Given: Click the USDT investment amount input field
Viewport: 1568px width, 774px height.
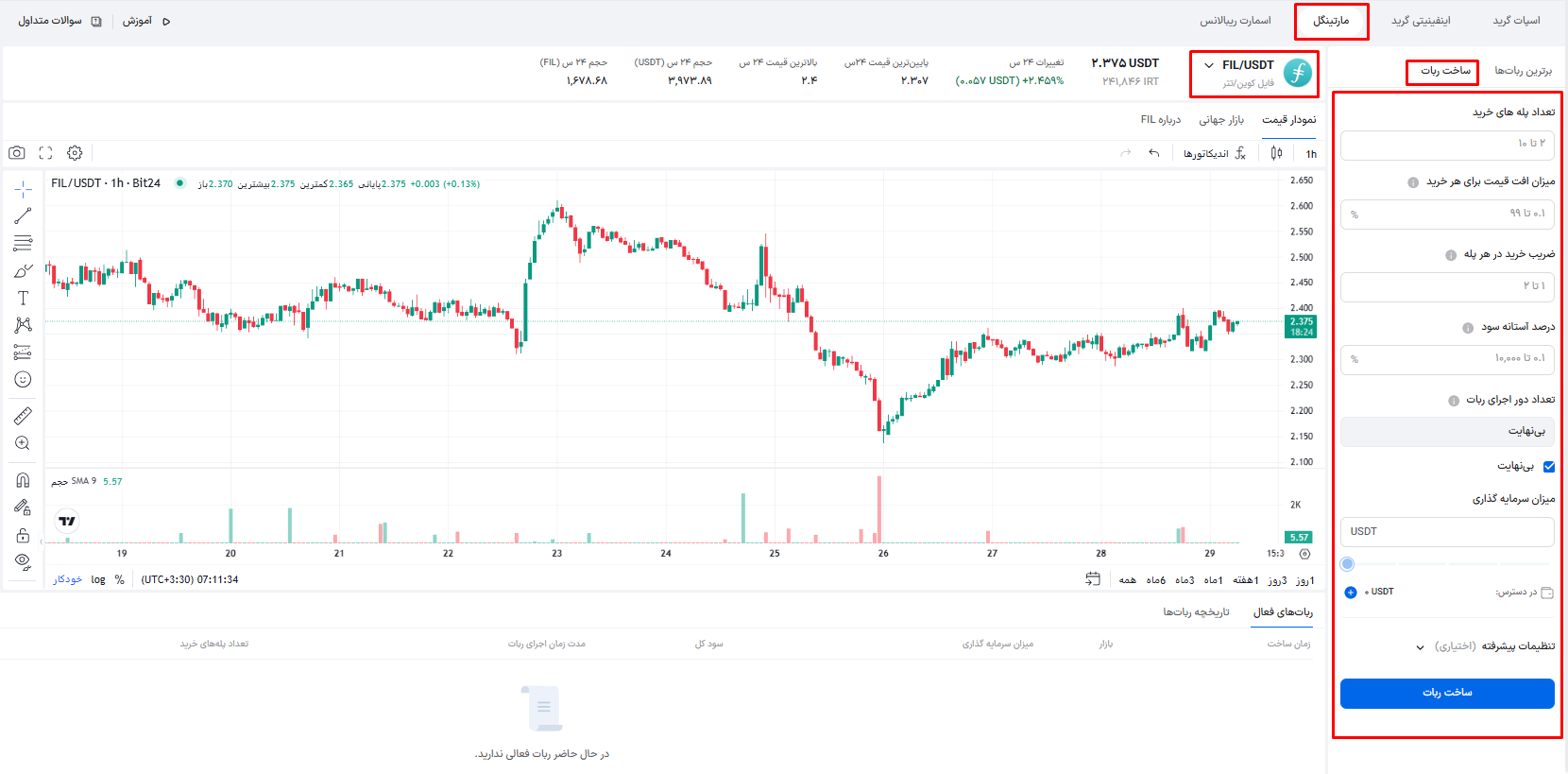Looking at the screenshot, I should [1447, 532].
